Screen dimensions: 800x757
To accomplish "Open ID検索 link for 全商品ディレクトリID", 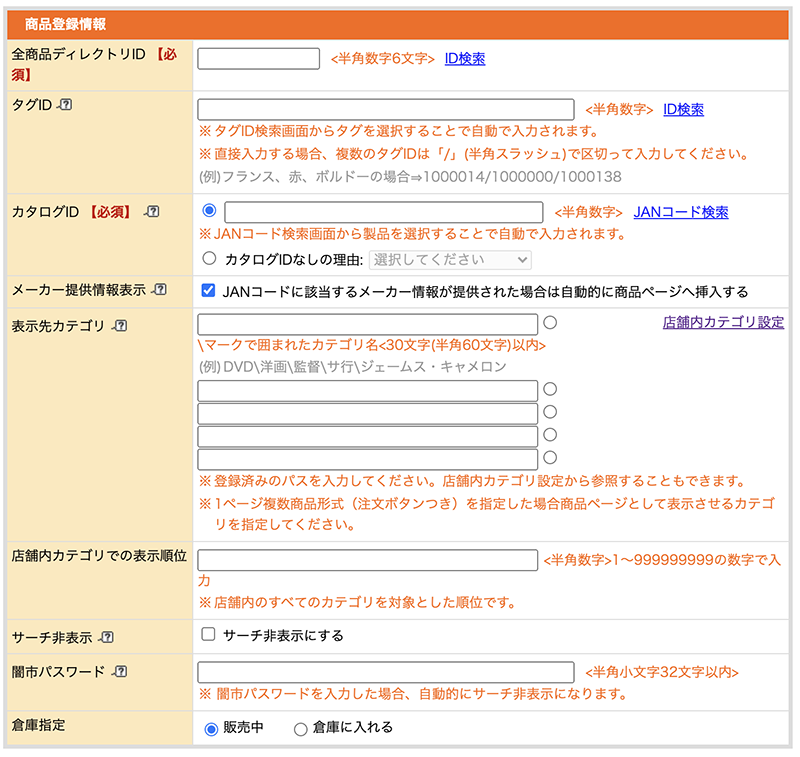I will 465,59.
